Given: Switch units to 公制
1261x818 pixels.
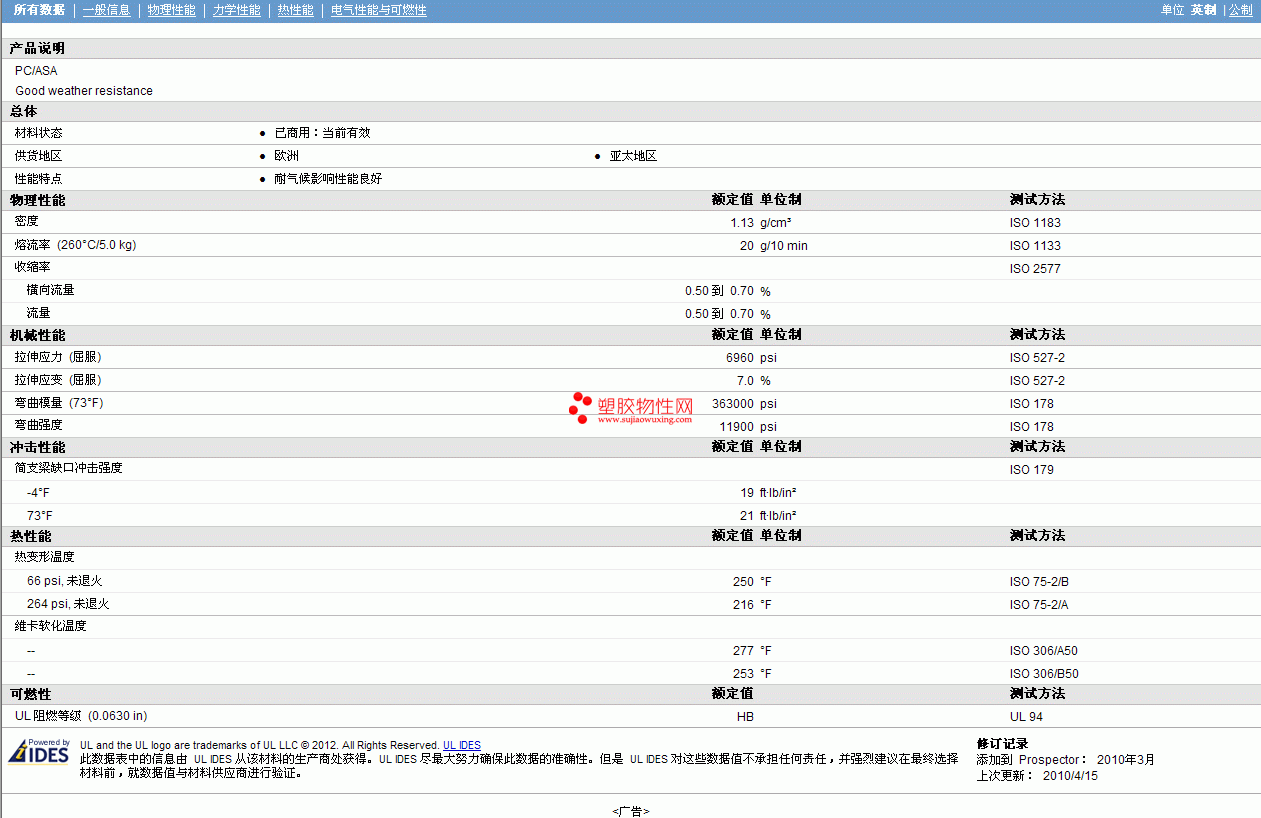Looking at the screenshot, I should 1240,10.
